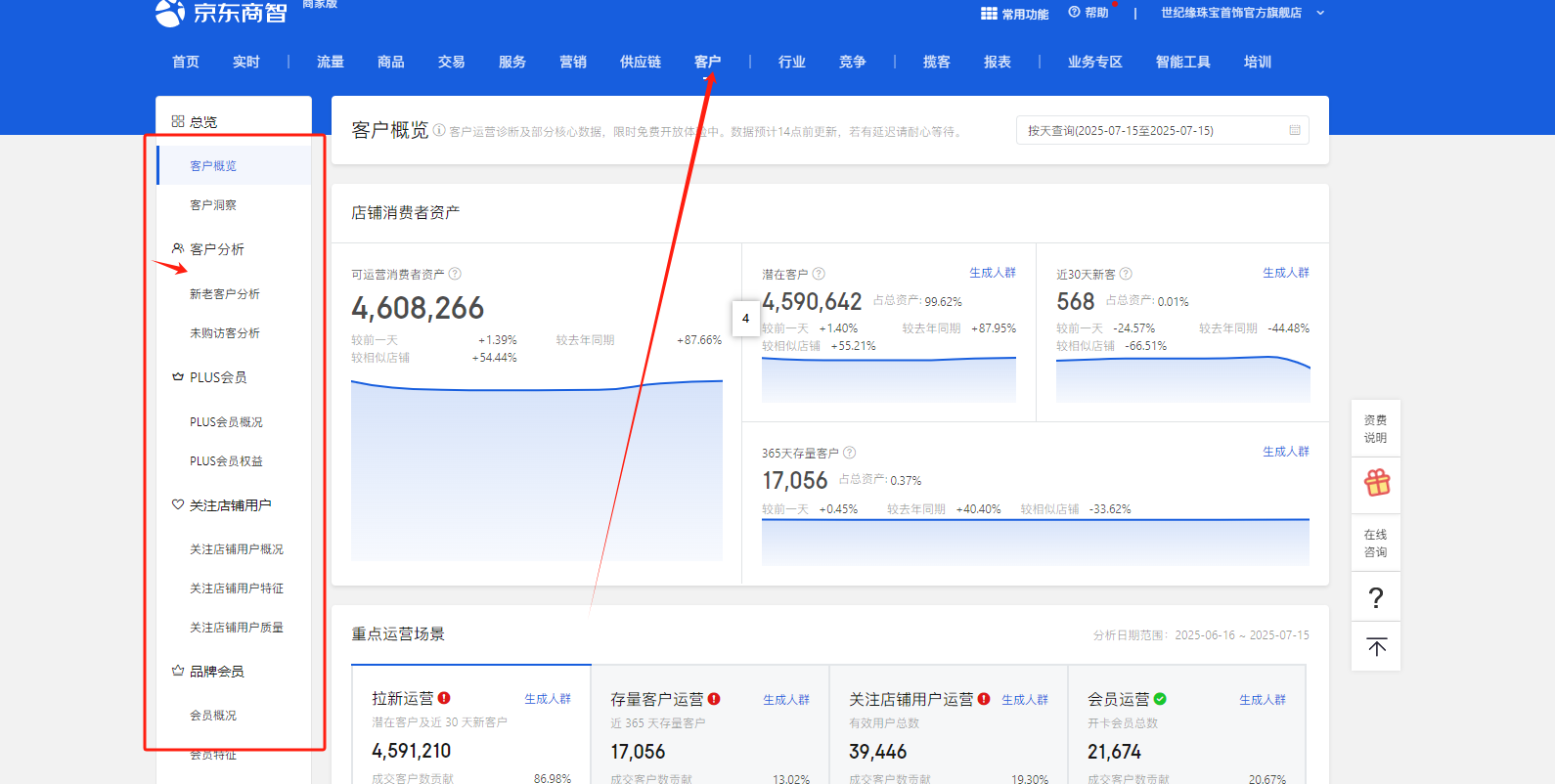Image resolution: width=1555 pixels, height=784 pixels.
Task: Click the 资费说明 floating button
Action: [x=1375, y=429]
